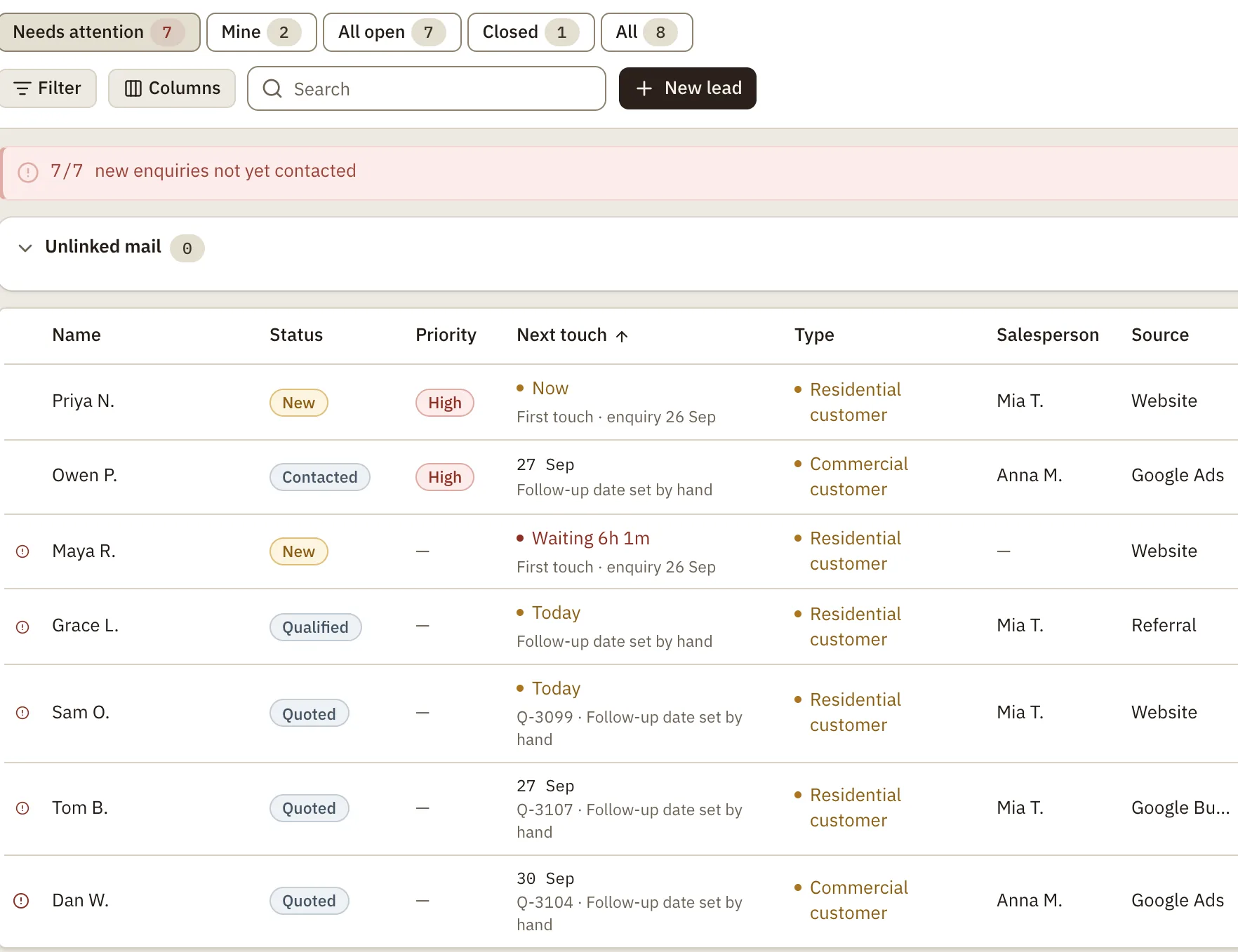Open lead Owen P.

point(84,476)
